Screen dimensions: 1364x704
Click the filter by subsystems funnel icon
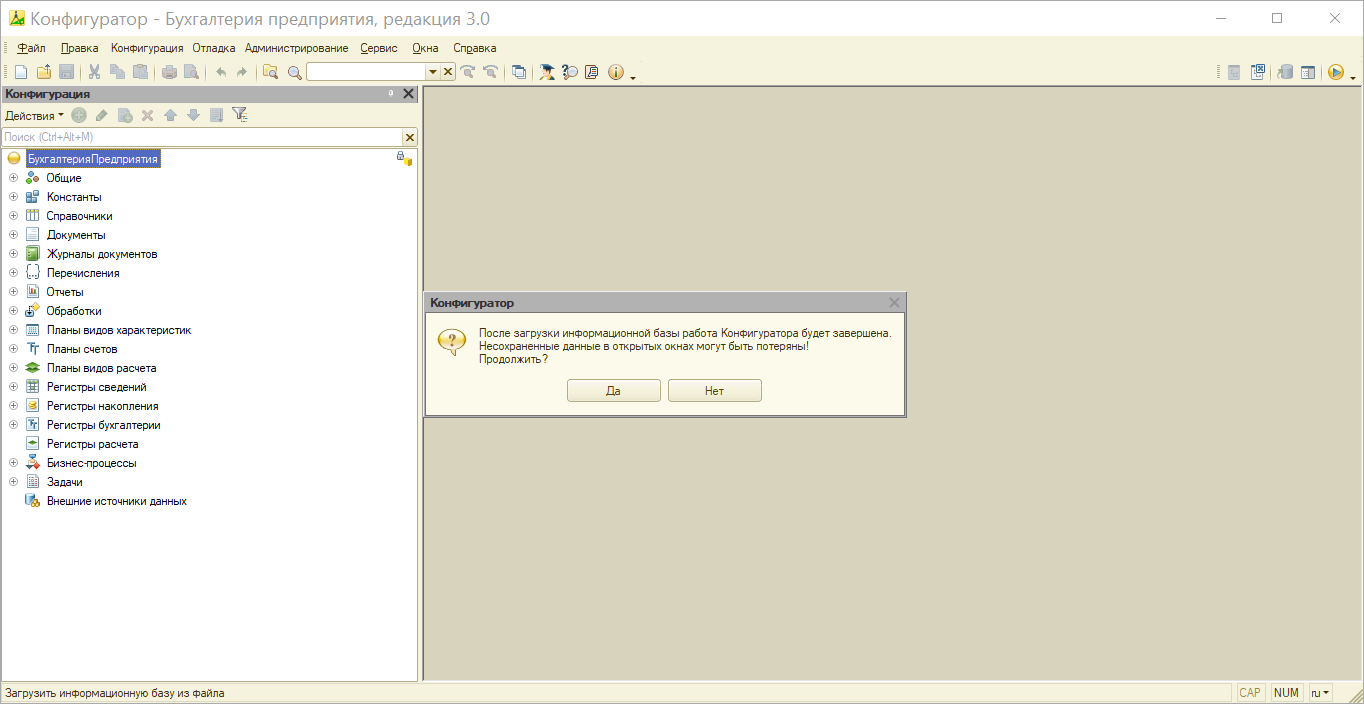[x=240, y=115]
